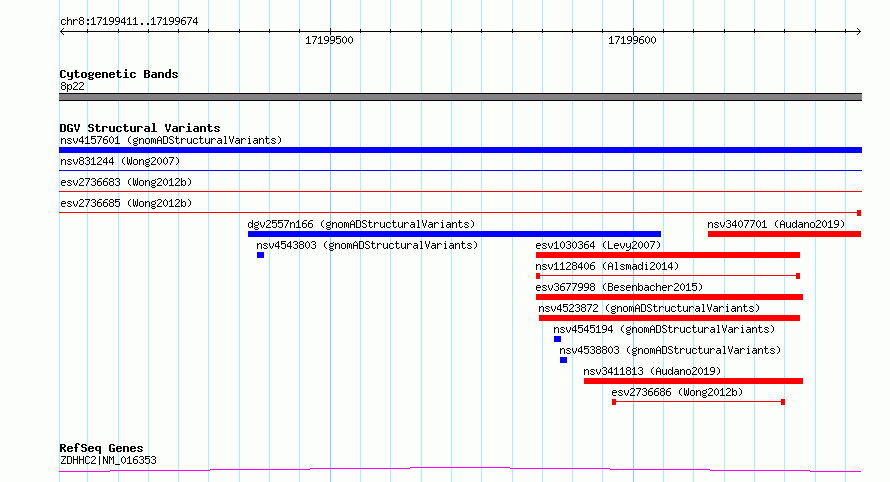Click the red bar of nsv3407701

(784, 234)
